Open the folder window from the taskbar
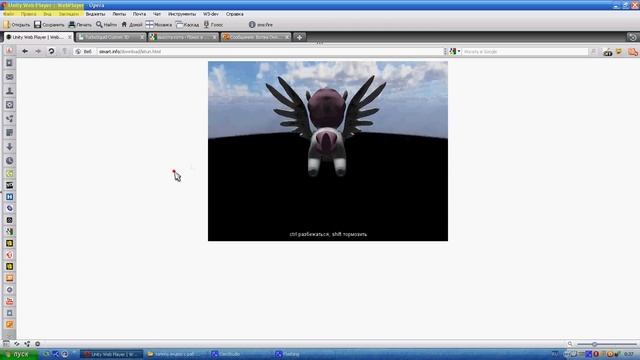640x360 pixels. tap(176, 354)
